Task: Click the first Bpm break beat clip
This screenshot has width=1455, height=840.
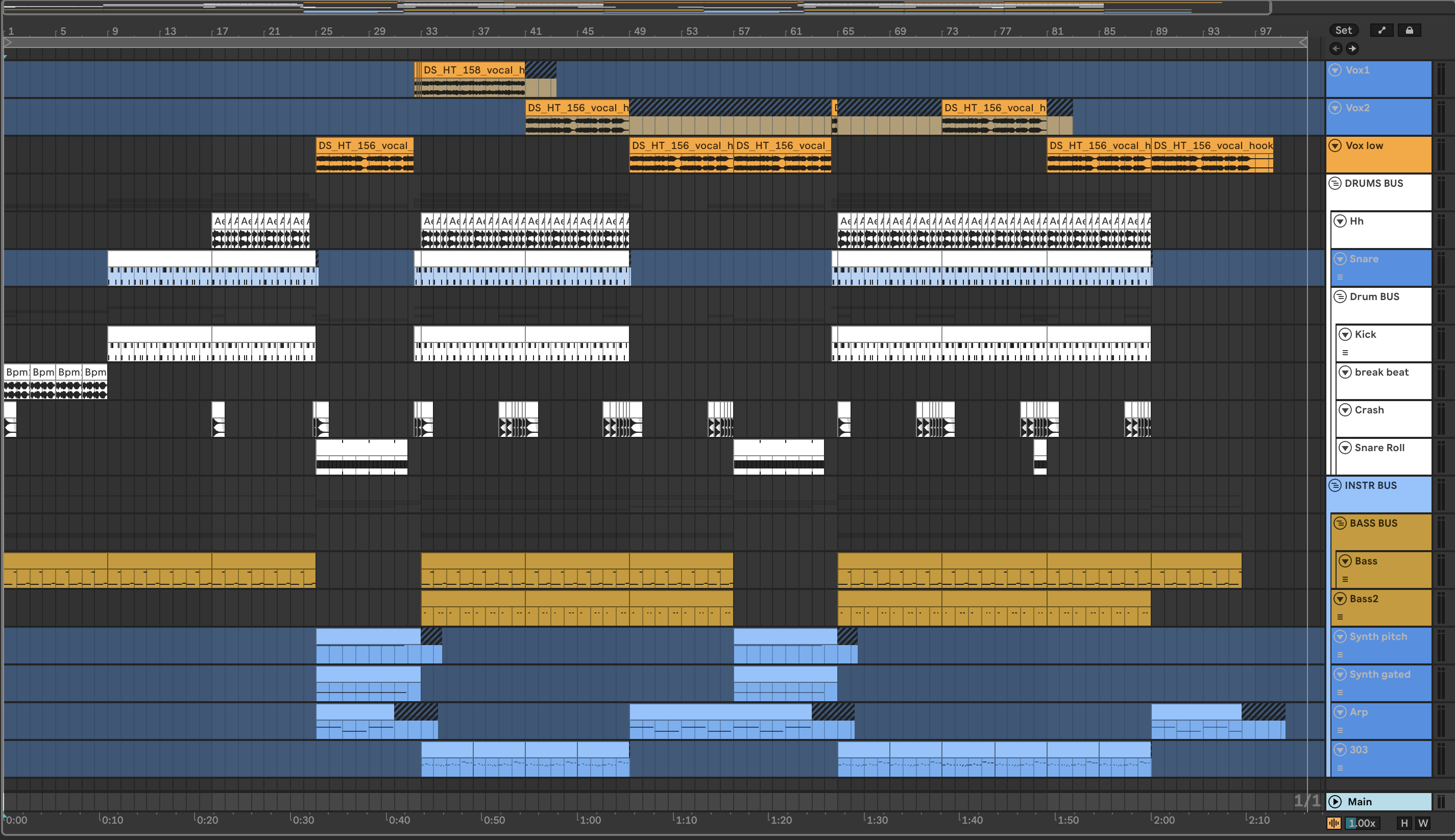Action: pos(17,372)
